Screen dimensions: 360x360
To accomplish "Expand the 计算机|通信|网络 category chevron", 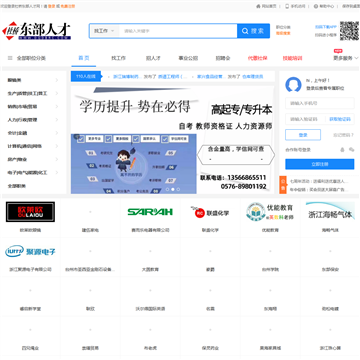I will click(x=57, y=146).
